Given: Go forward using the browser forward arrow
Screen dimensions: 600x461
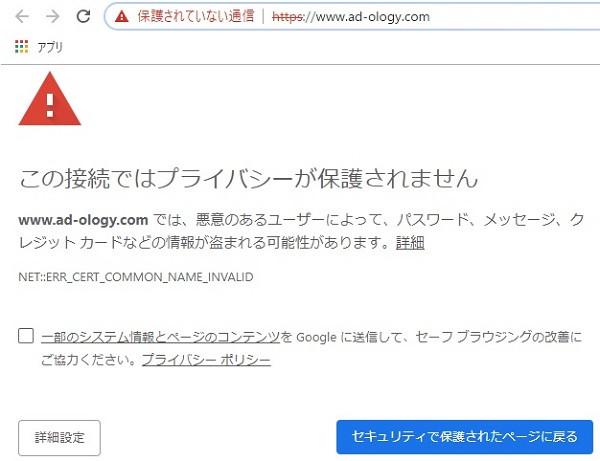Looking at the screenshot, I should click(x=52, y=16).
